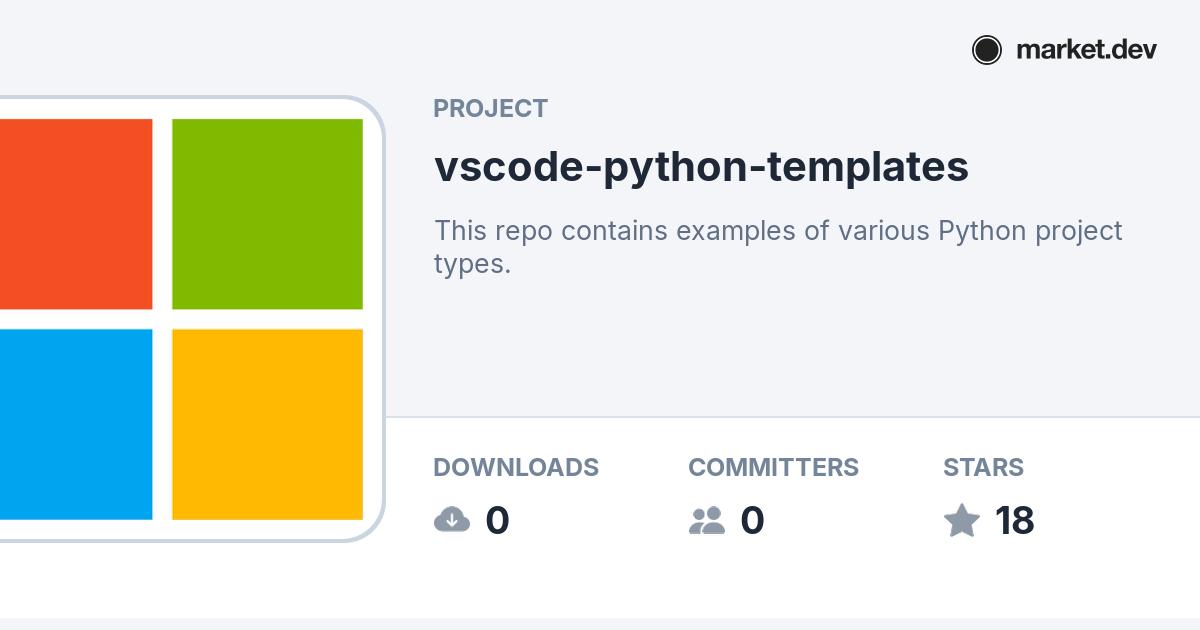Click the committers people icon

point(707,520)
